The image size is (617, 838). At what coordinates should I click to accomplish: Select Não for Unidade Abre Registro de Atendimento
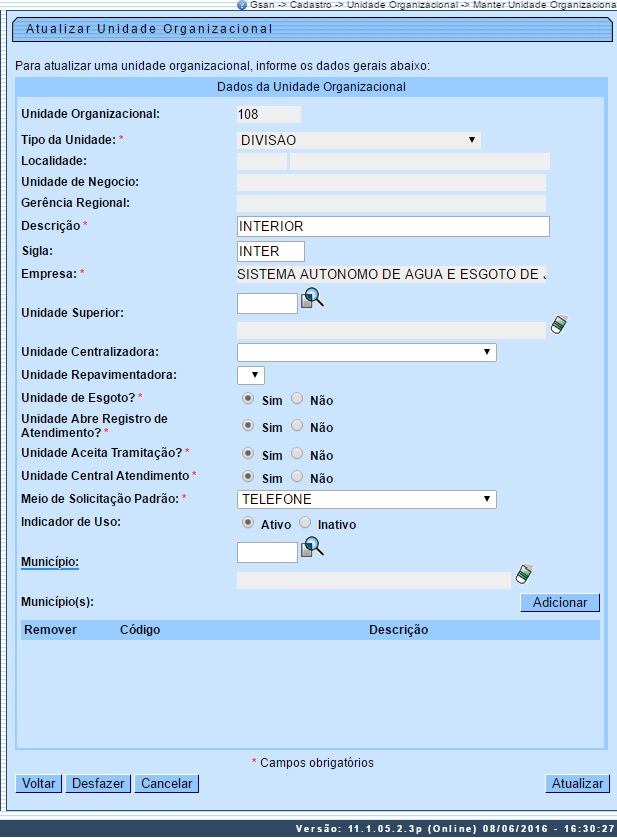[x=296, y=427]
